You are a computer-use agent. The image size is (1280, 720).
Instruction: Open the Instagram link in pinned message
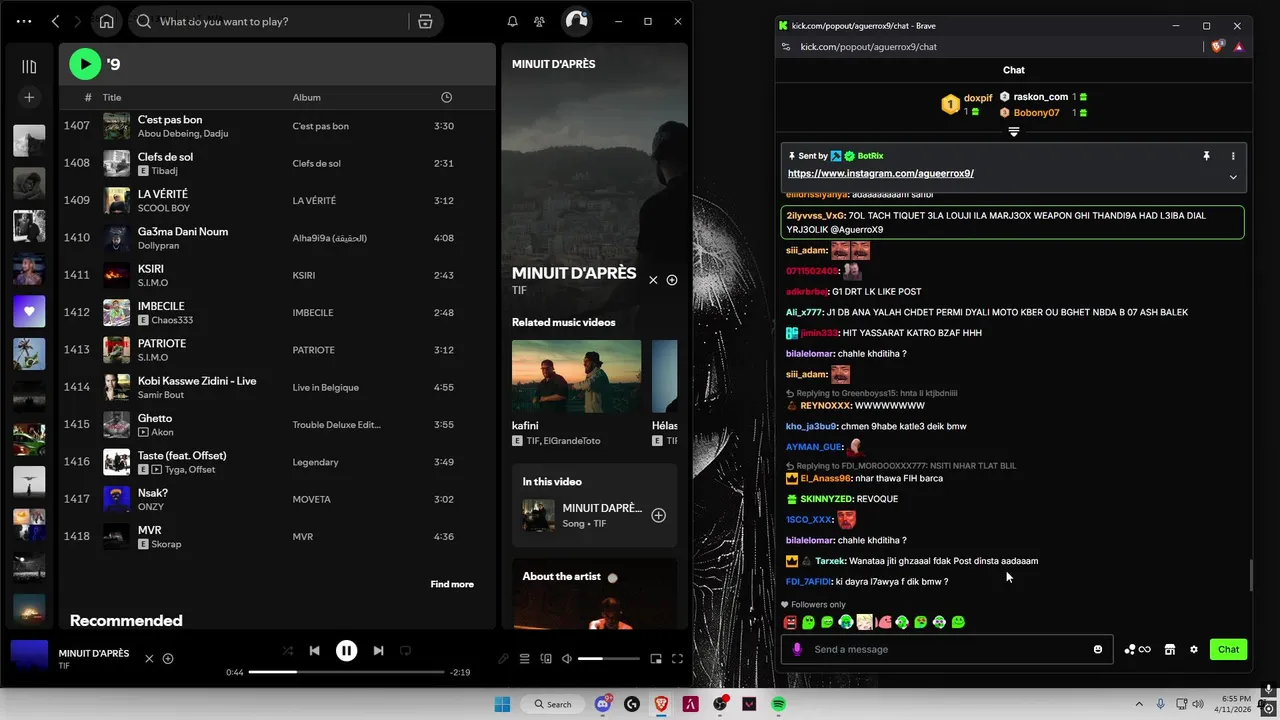[x=881, y=173]
